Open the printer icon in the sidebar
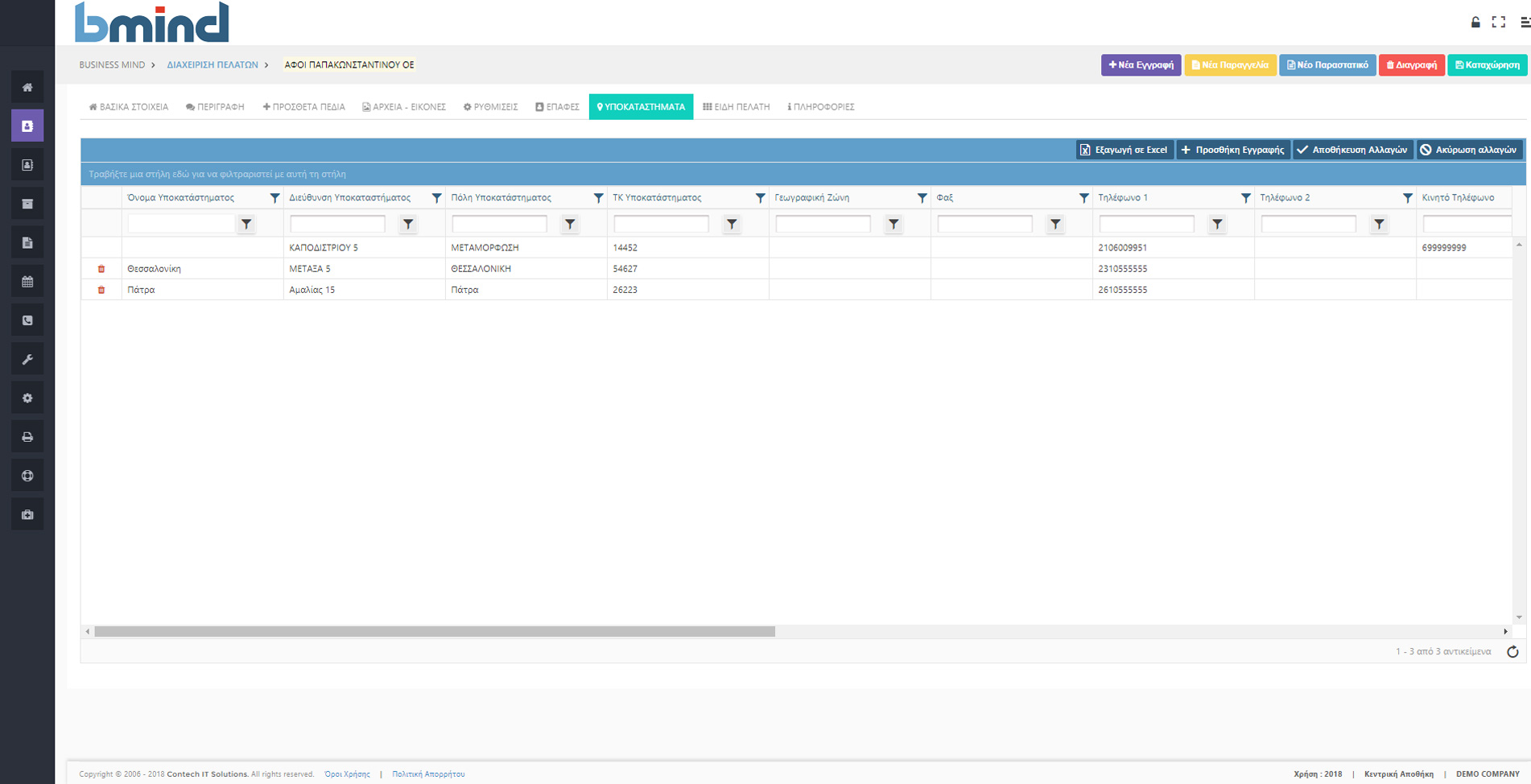Viewport: 1531px width, 784px height. coord(27,437)
